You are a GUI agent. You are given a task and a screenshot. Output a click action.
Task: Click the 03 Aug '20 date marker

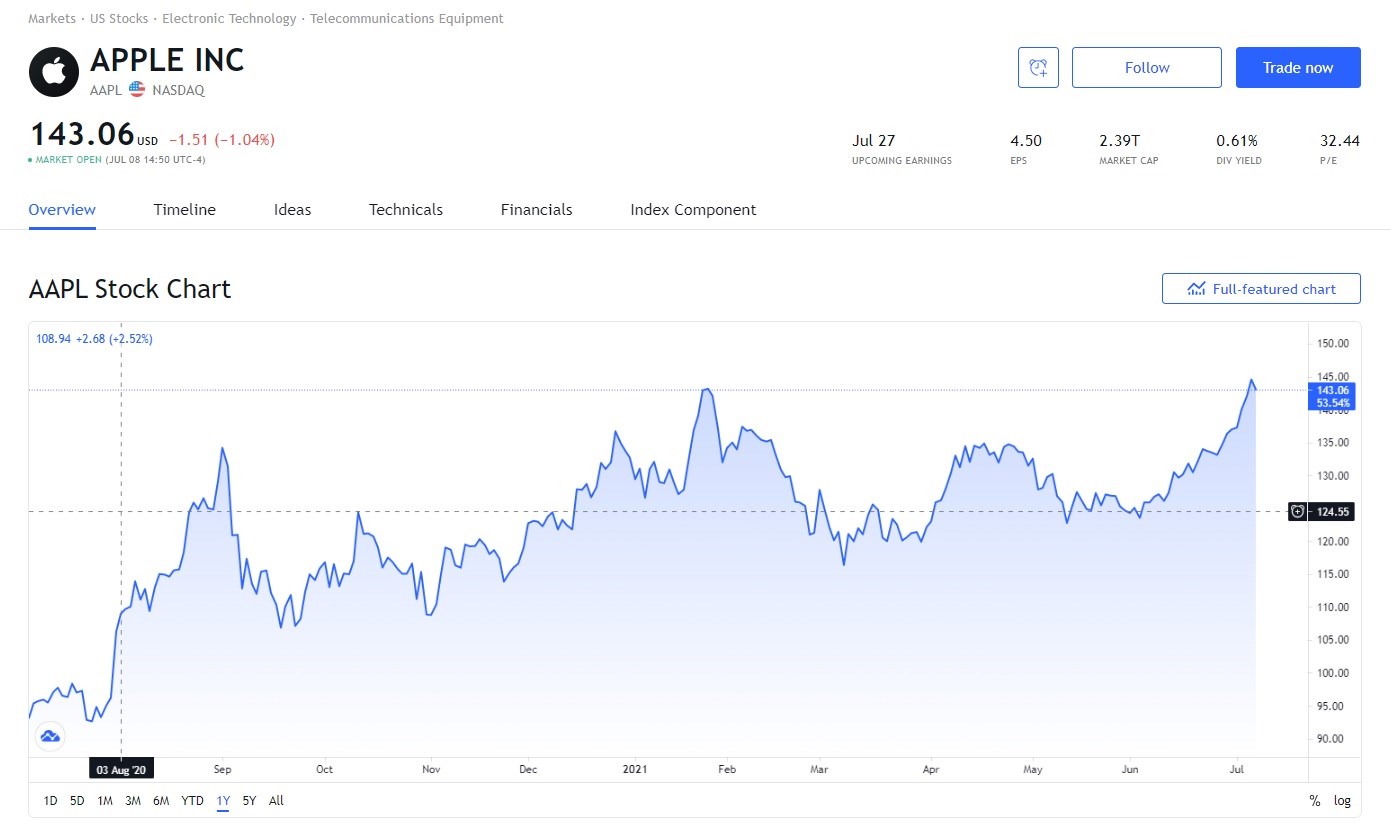121,770
